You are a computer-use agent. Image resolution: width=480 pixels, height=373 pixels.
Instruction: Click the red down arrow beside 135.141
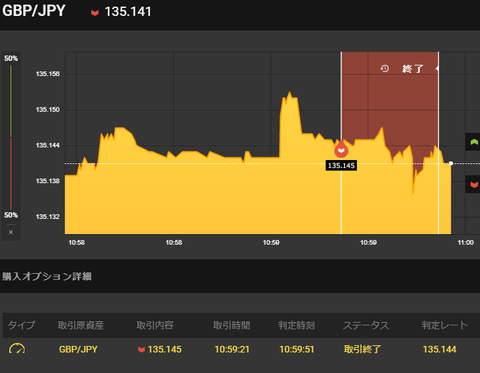(95, 13)
